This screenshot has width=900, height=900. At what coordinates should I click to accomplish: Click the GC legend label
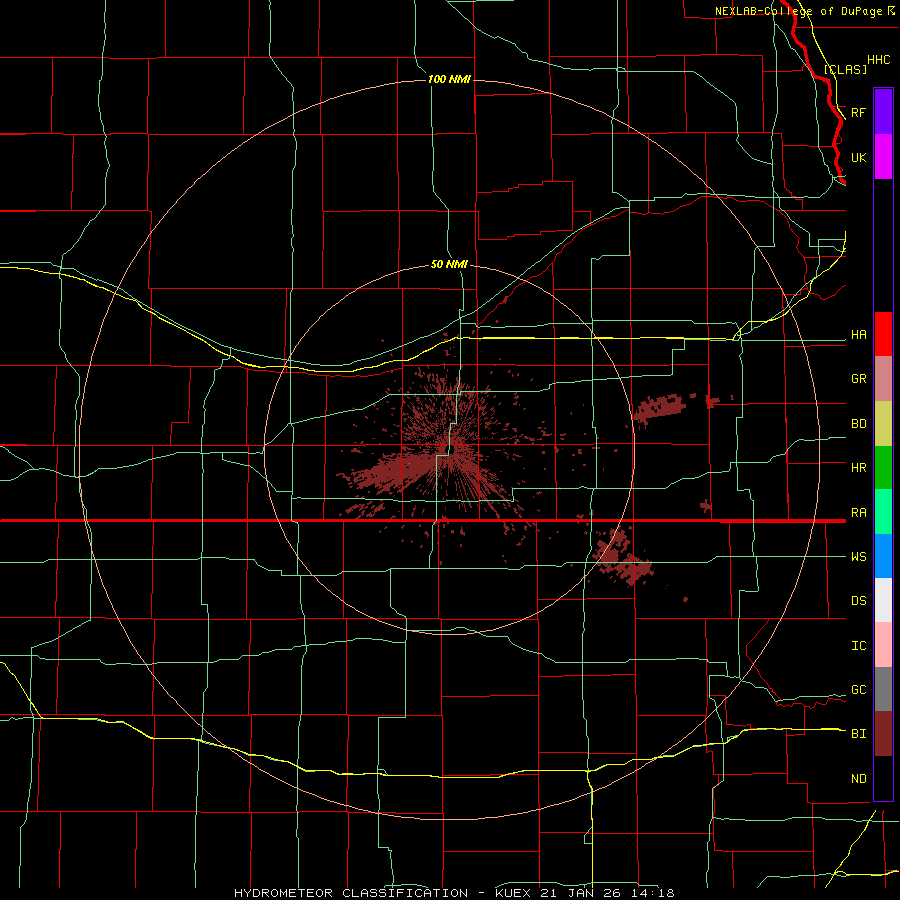click(x=858, y=689)
